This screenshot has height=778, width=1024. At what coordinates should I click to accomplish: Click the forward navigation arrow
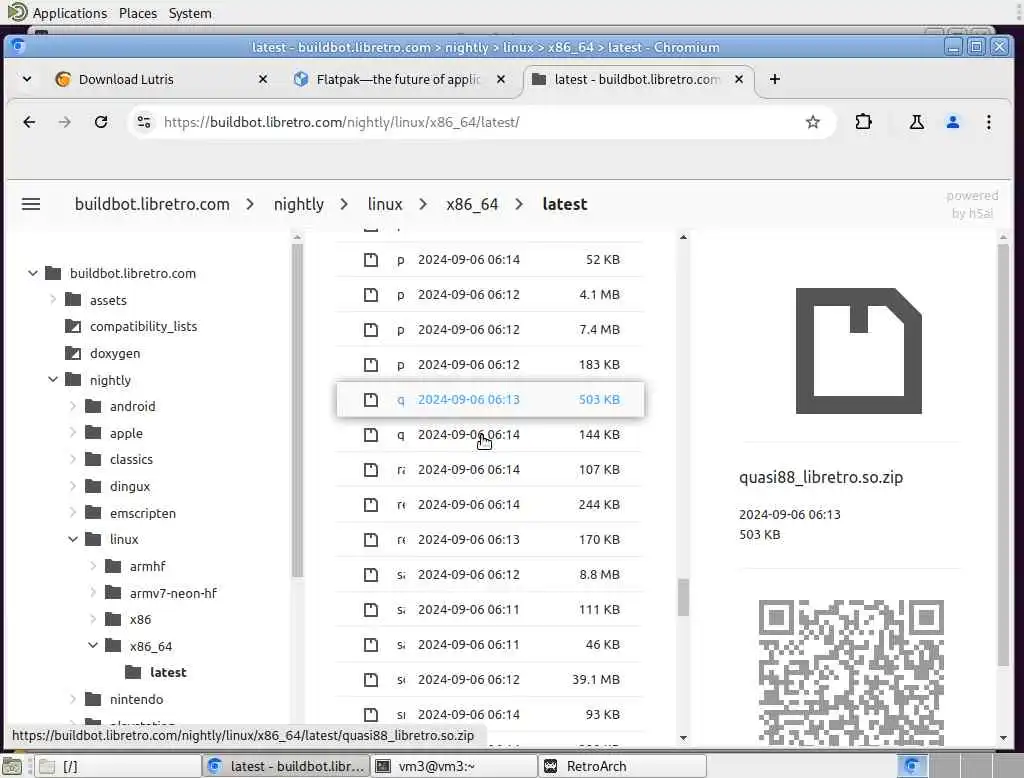[65, 122]
